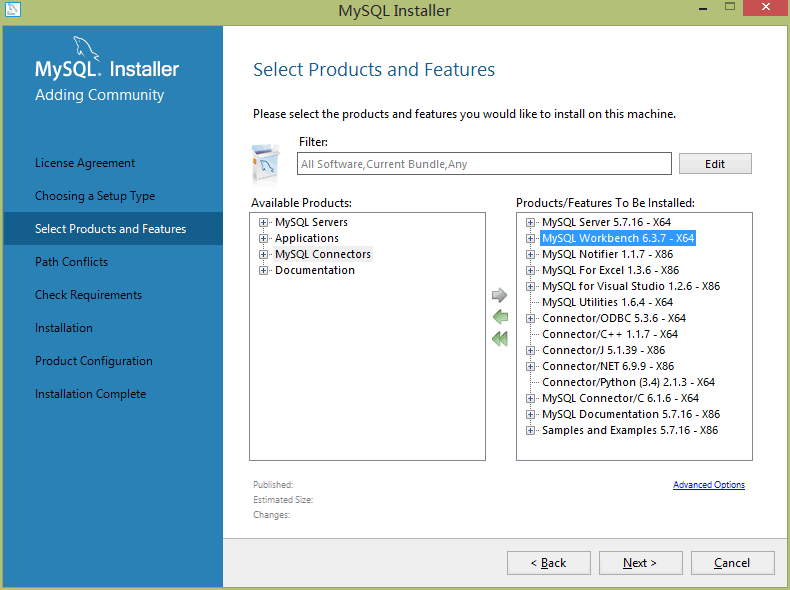The height and width of the screenshot is (590, 790).
Task: Click the remove all double arrow icon
Action: [x=500, y=339]
